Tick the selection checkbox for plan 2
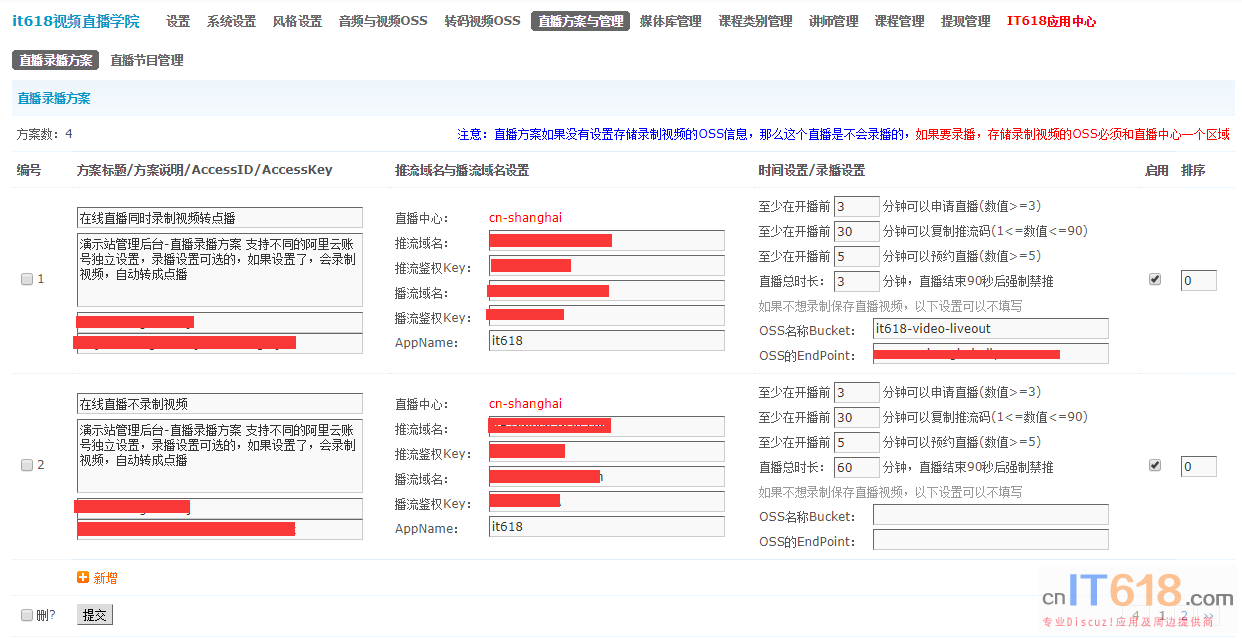The width and height of the screenshot is (1242, 638). coord(27,465)
